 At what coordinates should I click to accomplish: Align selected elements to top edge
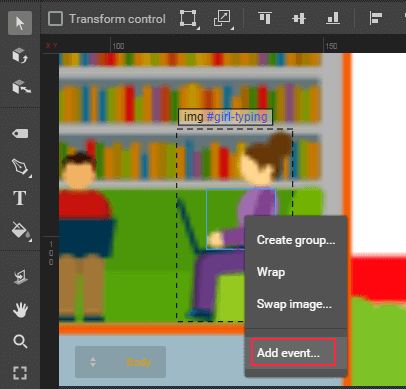(x=265, y=18)
